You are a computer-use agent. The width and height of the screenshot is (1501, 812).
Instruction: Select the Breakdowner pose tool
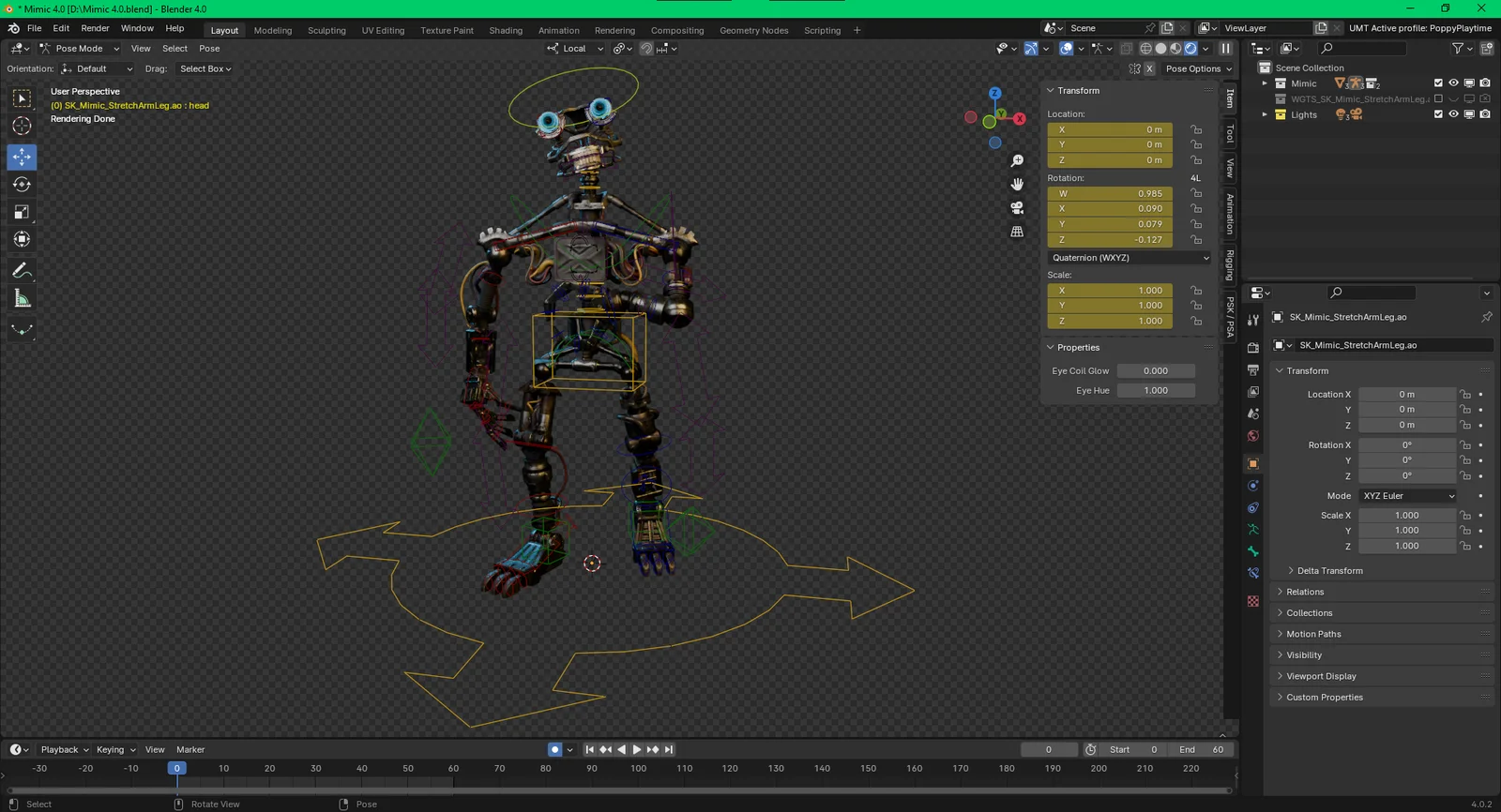(22, 329)
